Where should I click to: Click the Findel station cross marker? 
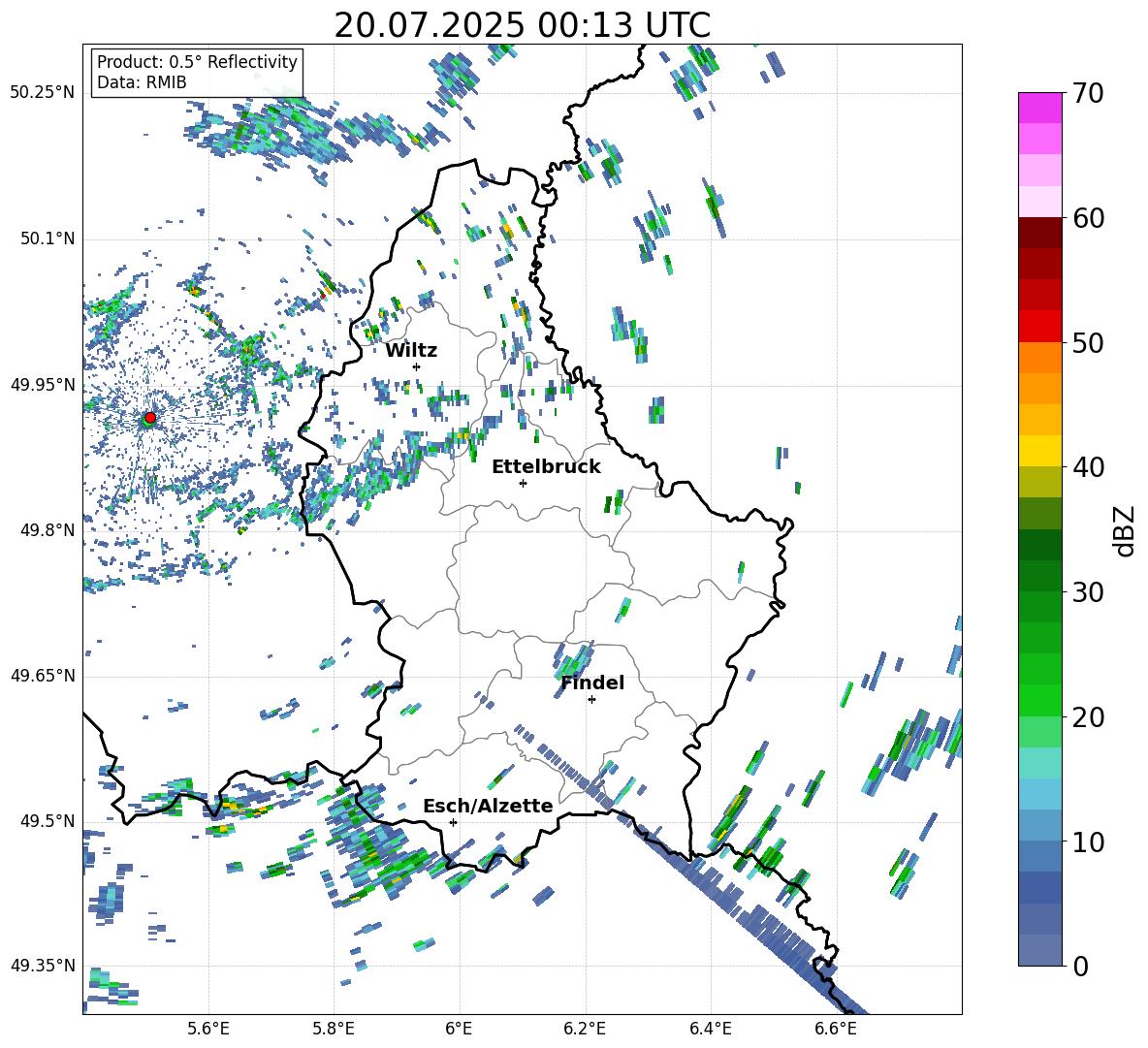click(x=591, y=700)
